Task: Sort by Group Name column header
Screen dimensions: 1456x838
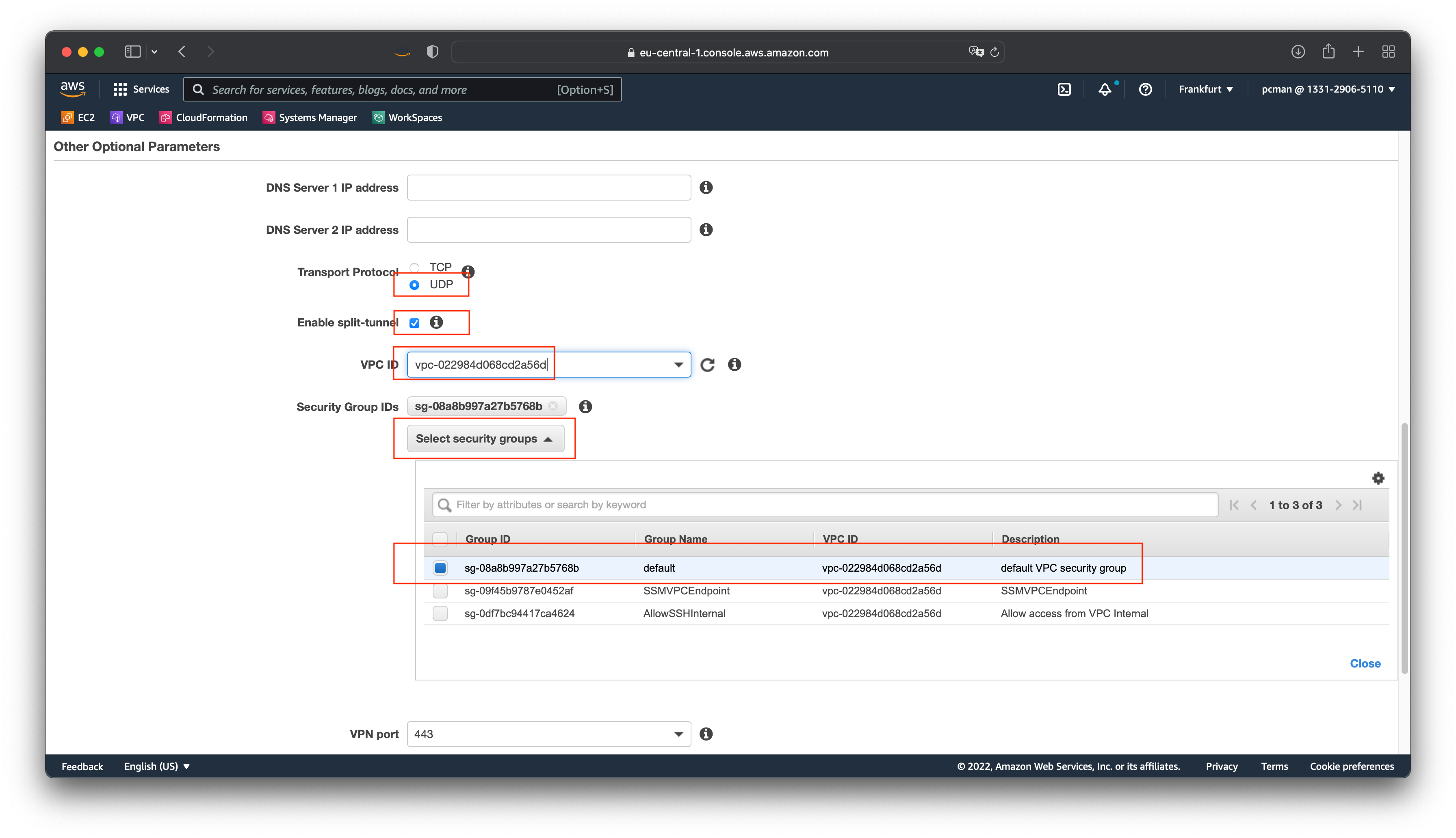Action: point(675,539)
